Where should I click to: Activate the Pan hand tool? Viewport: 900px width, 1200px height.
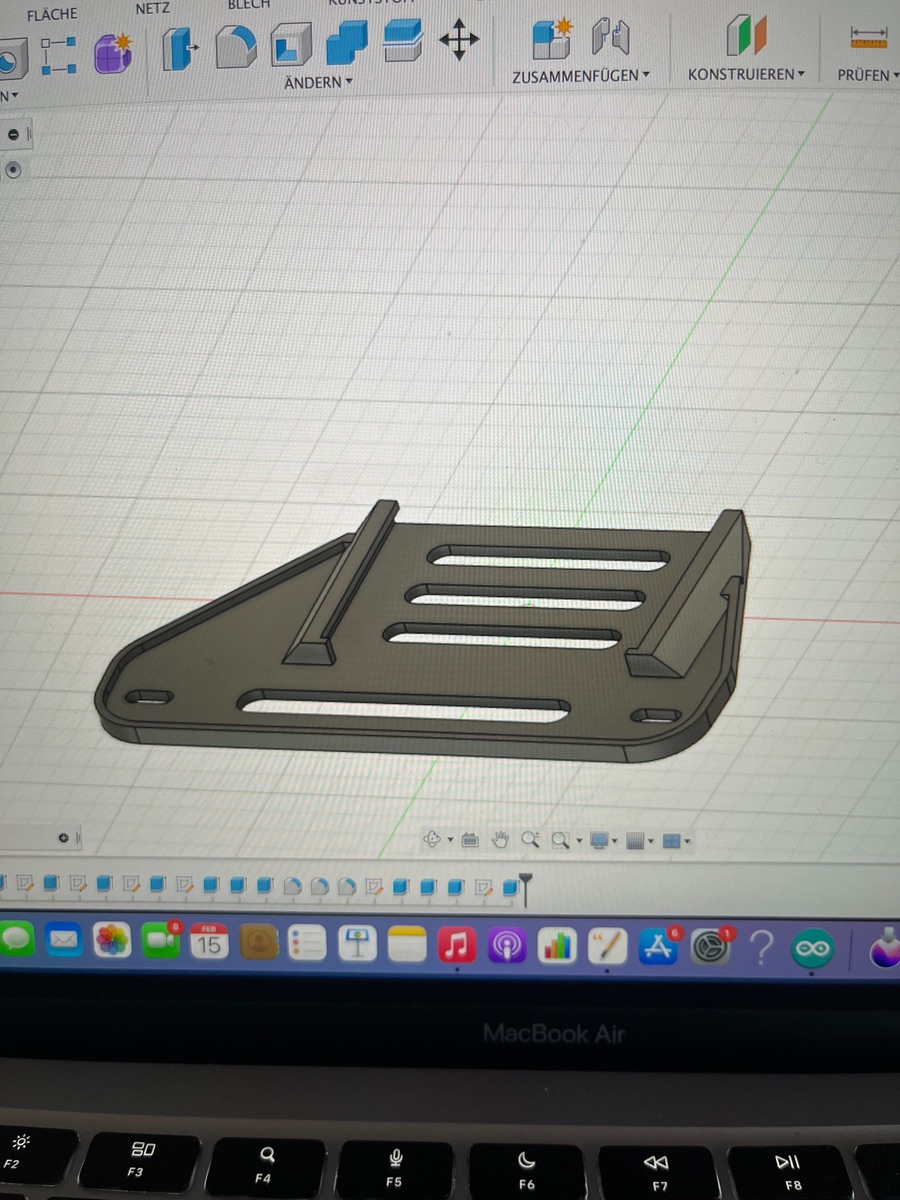(500, 840)
